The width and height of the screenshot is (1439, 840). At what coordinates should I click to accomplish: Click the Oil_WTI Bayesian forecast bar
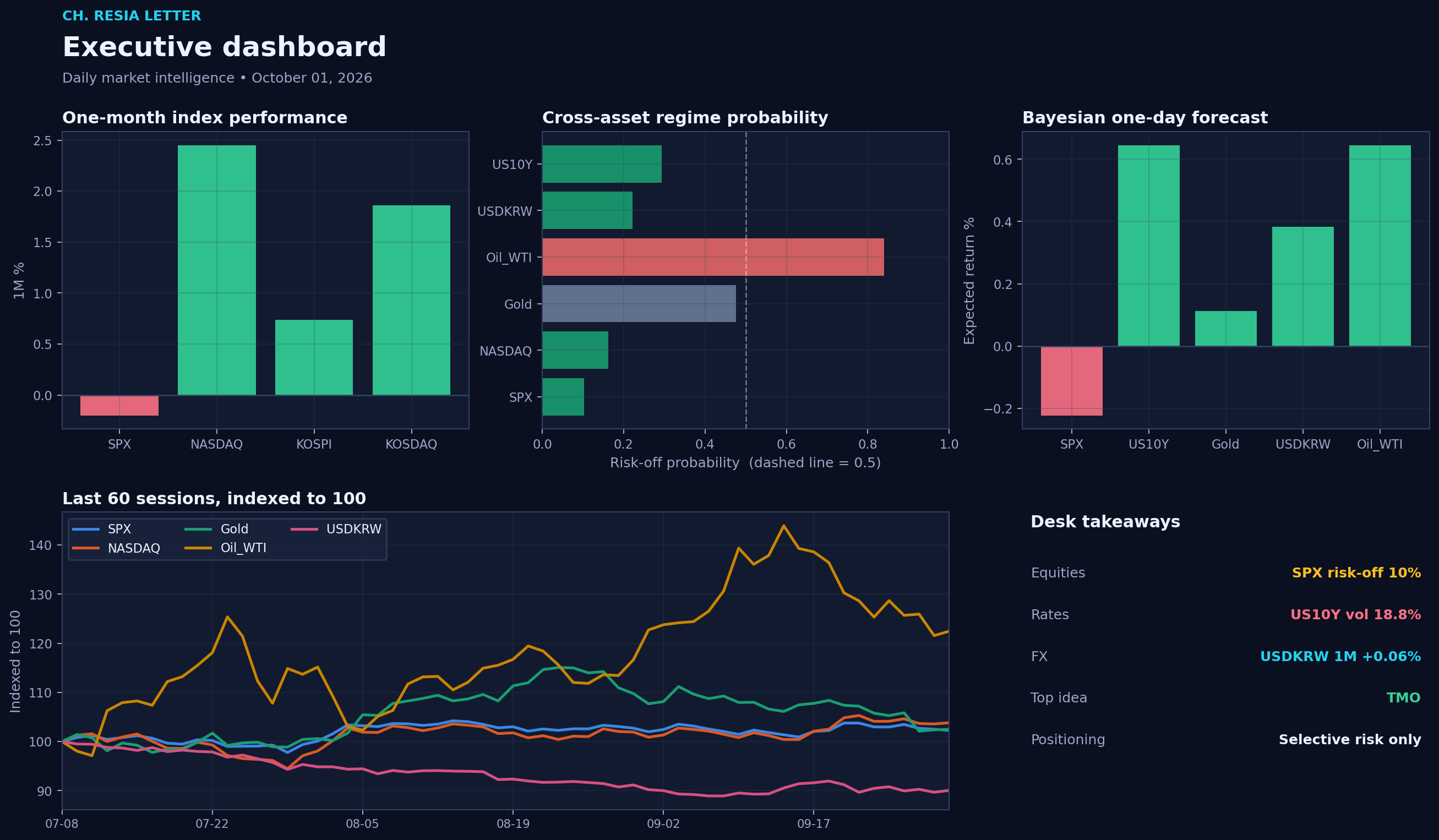[x=1380, y=246]
